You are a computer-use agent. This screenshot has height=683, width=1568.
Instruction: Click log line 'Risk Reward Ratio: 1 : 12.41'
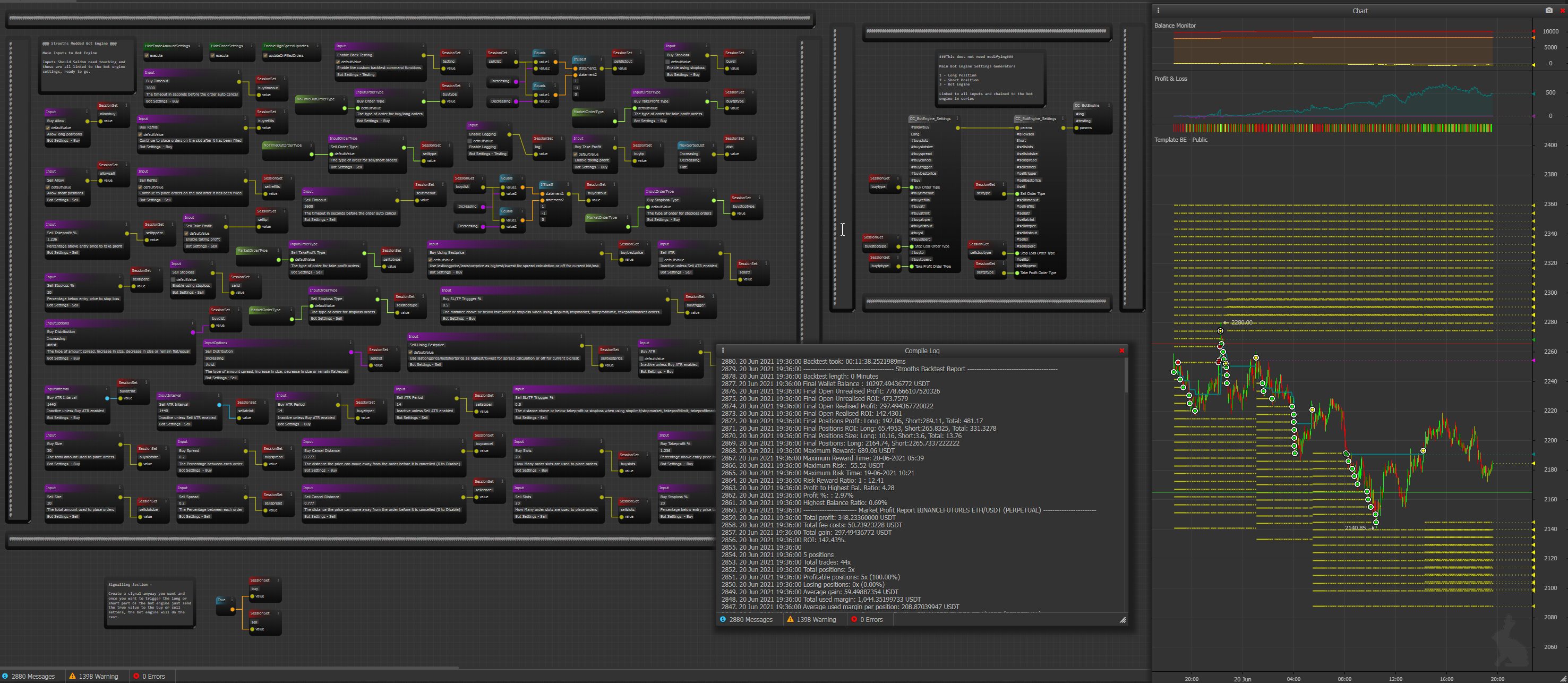[x=843, y=480]
